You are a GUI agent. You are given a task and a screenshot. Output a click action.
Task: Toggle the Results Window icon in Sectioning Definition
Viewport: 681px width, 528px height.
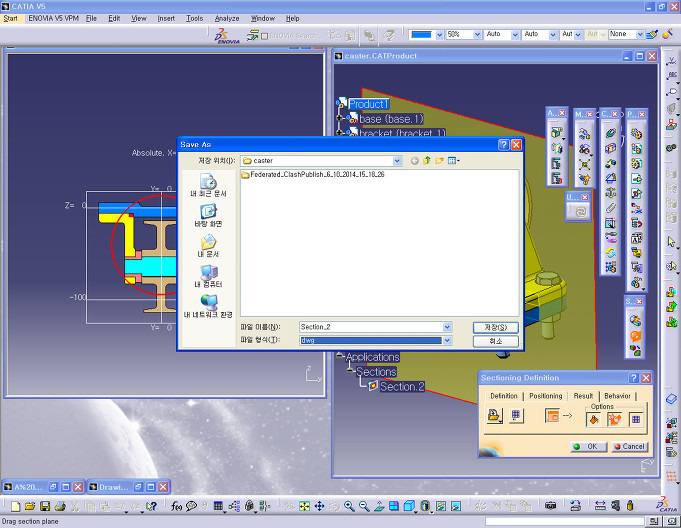[552, 416]
